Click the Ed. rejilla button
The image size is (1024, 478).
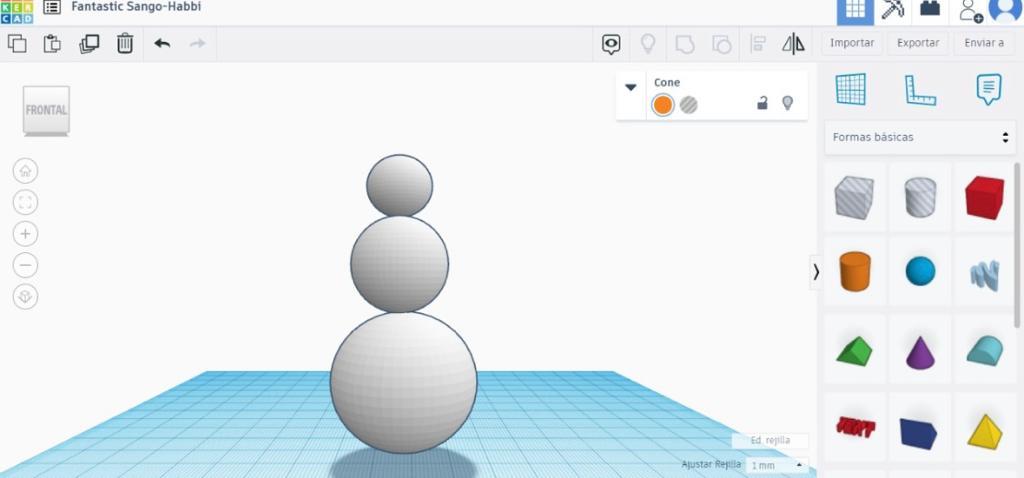770,441
